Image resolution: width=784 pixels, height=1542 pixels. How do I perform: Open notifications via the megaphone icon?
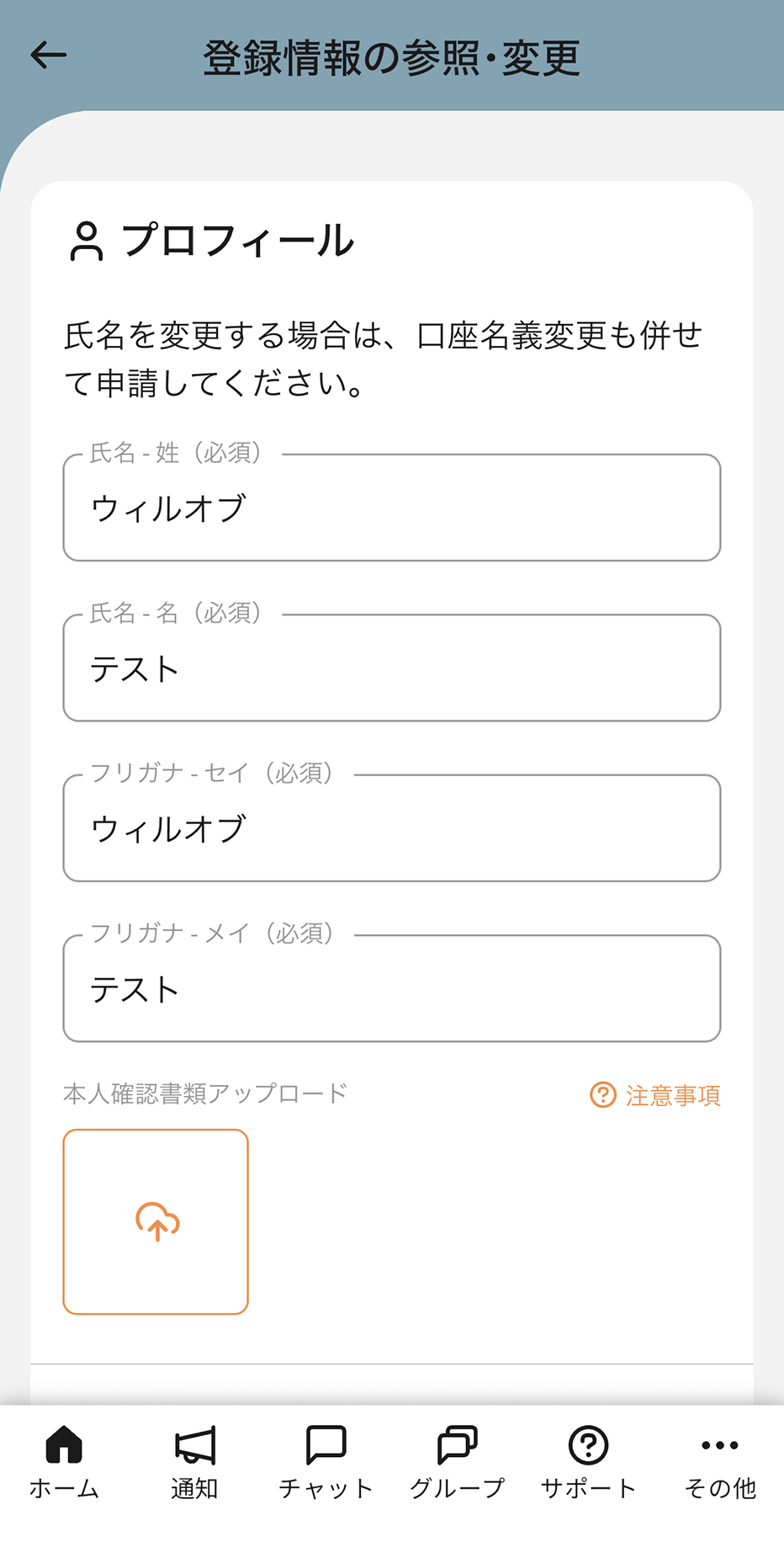coord(195,1445)
